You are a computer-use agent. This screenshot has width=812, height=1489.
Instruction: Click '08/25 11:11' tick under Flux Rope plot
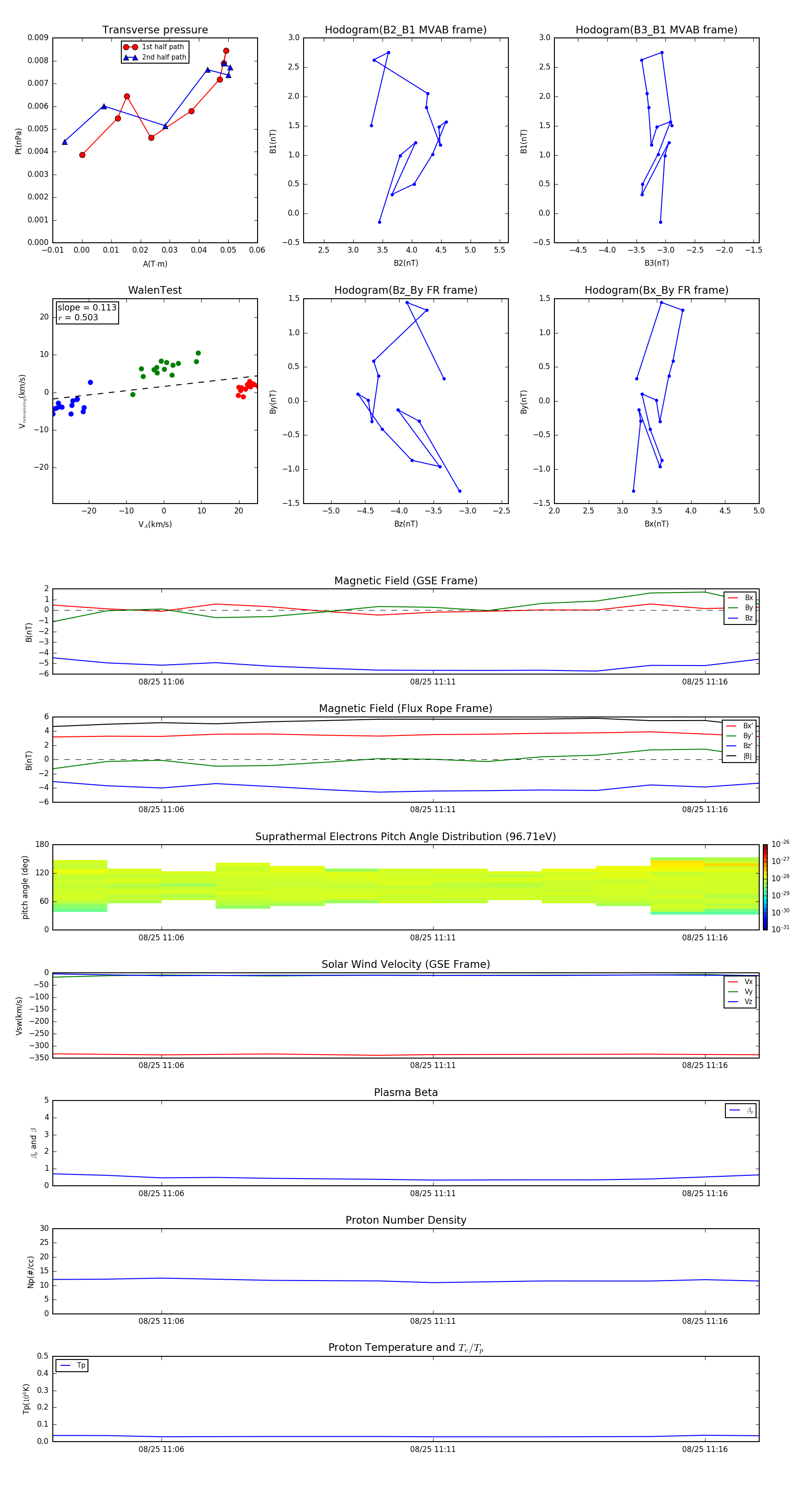433,810
